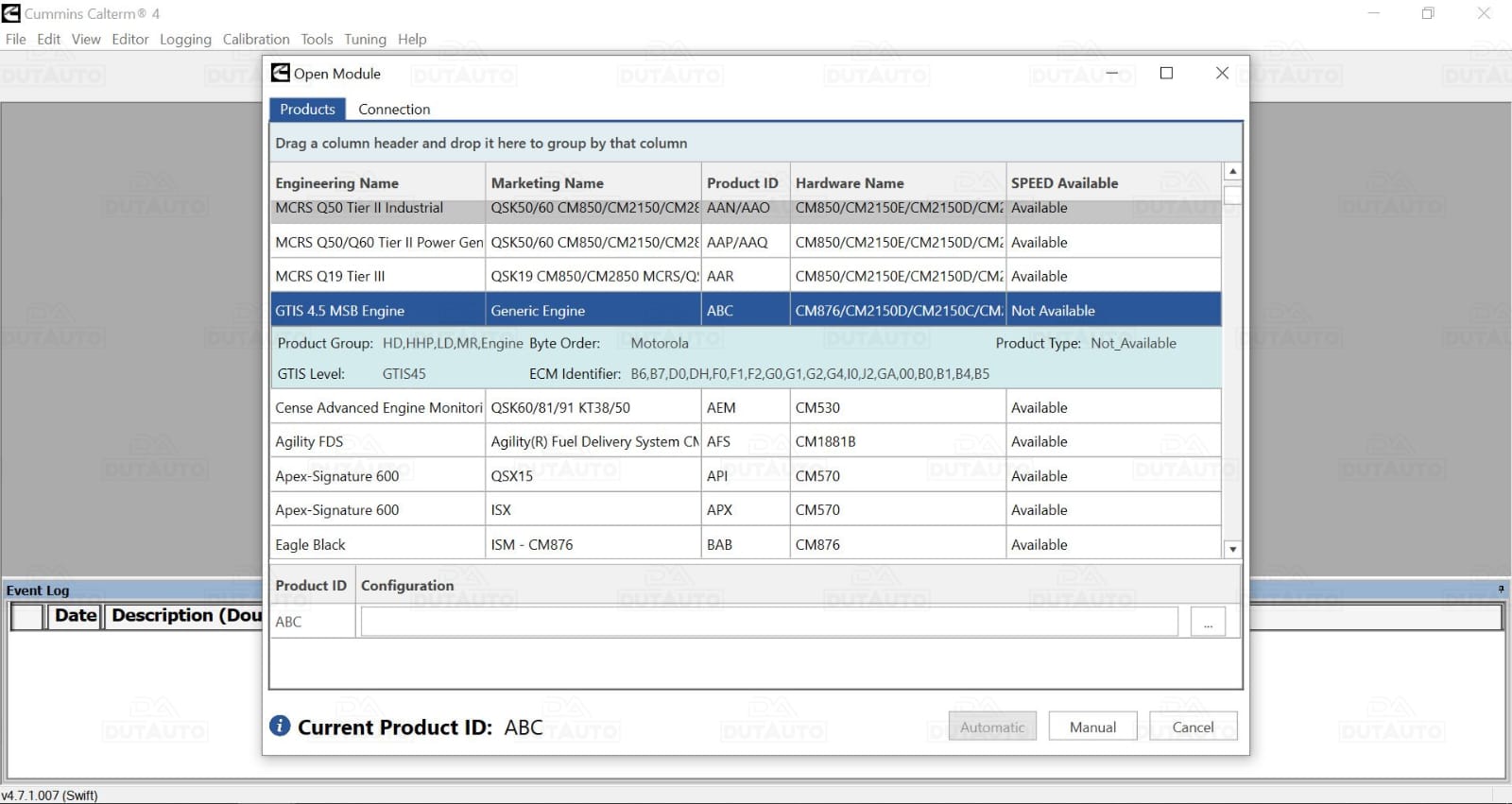This screenshot has width=1512, height=804.
Task: Maximize the Open Module dialog
Action: [x=1166, y=74]
